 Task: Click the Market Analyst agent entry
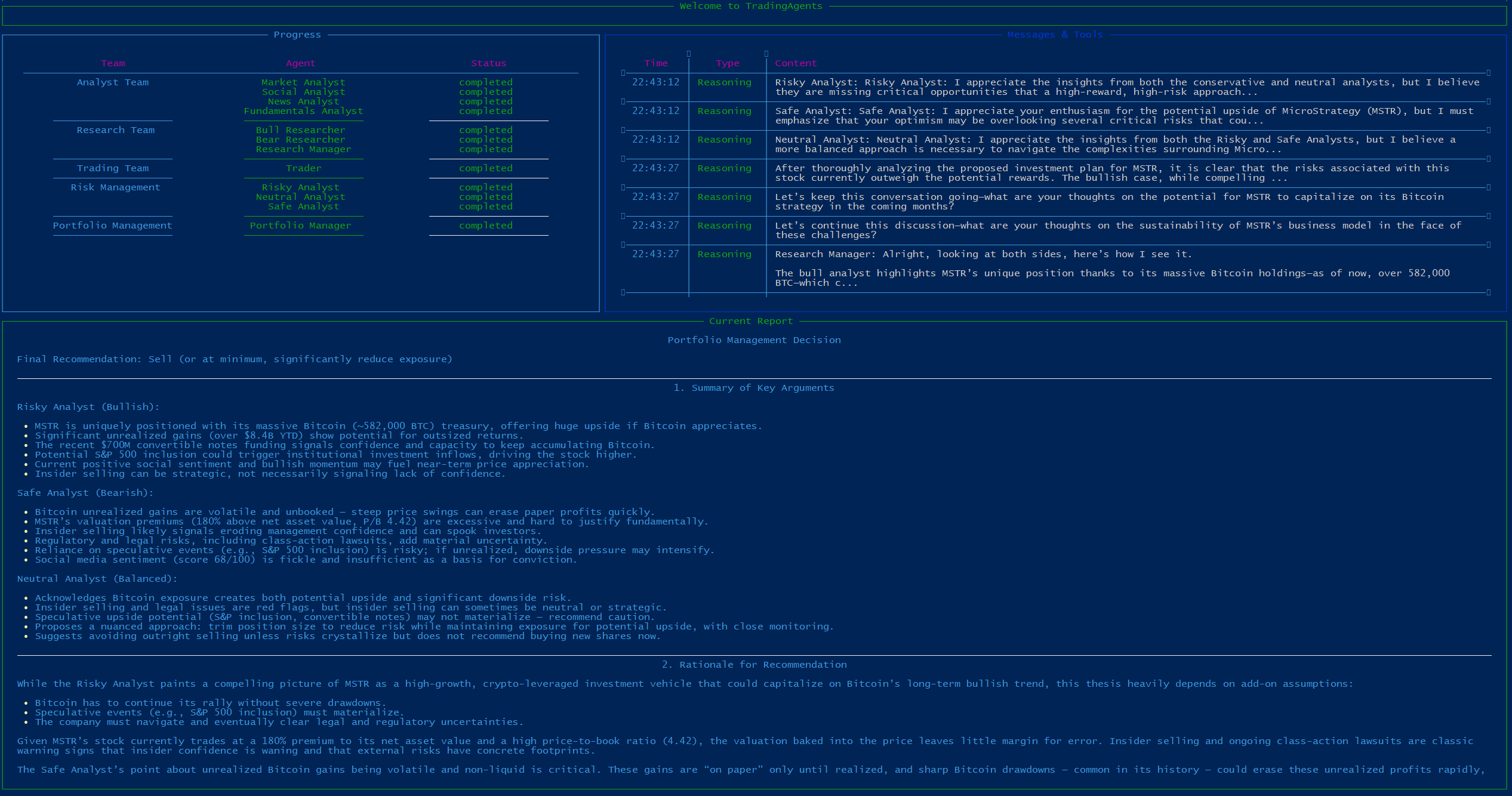[303, 82]
